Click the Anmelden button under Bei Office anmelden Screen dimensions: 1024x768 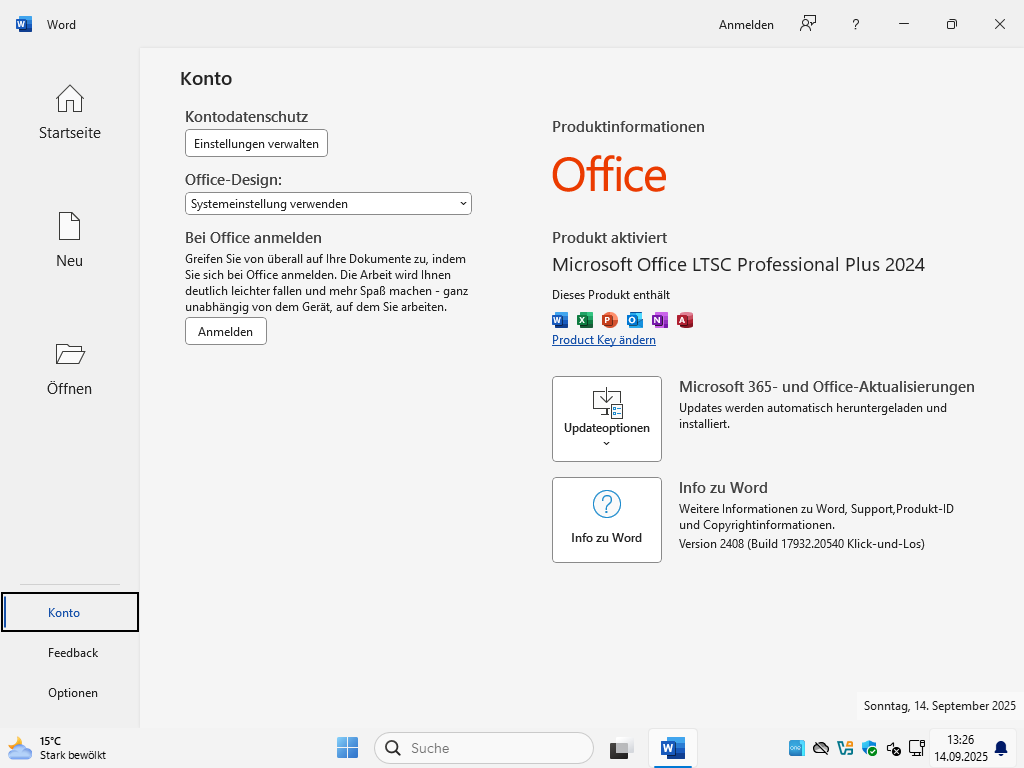pos(225,331)
